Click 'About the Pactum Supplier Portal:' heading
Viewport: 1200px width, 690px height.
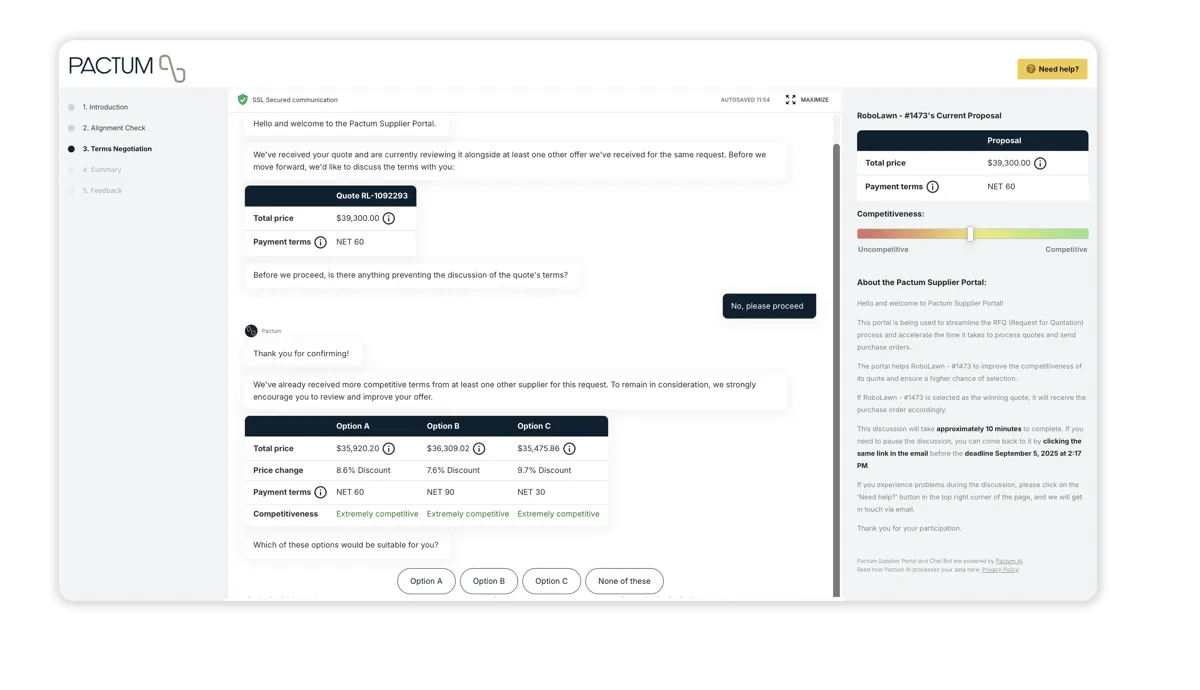pos(921,283)
